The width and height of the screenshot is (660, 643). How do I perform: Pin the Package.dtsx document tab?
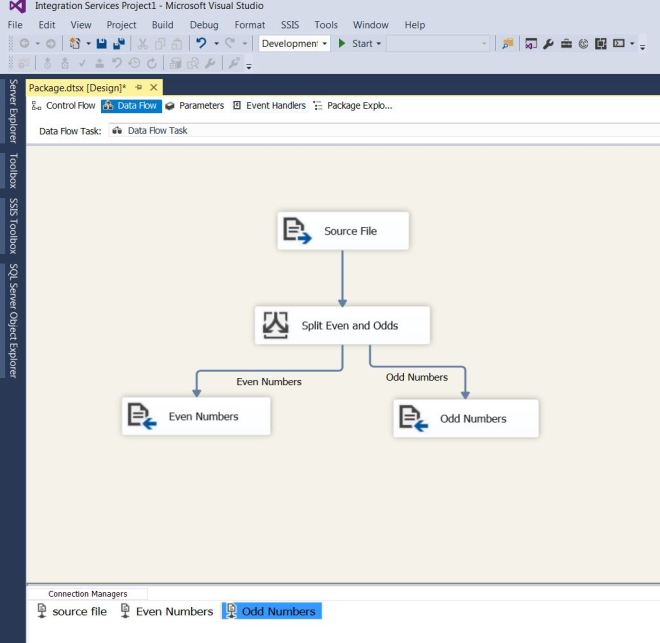point(138,88)
